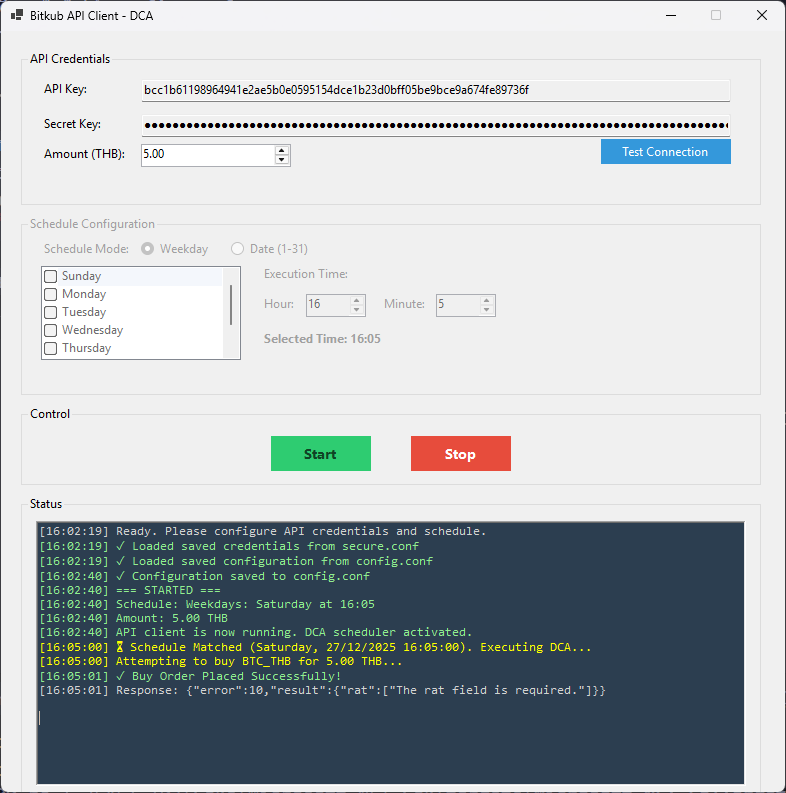Decrease Amount (THB) with down arrow
Image resolution: width=786 pixels, height=793 pixels.
pyautogui.click(x=282, y=160)
